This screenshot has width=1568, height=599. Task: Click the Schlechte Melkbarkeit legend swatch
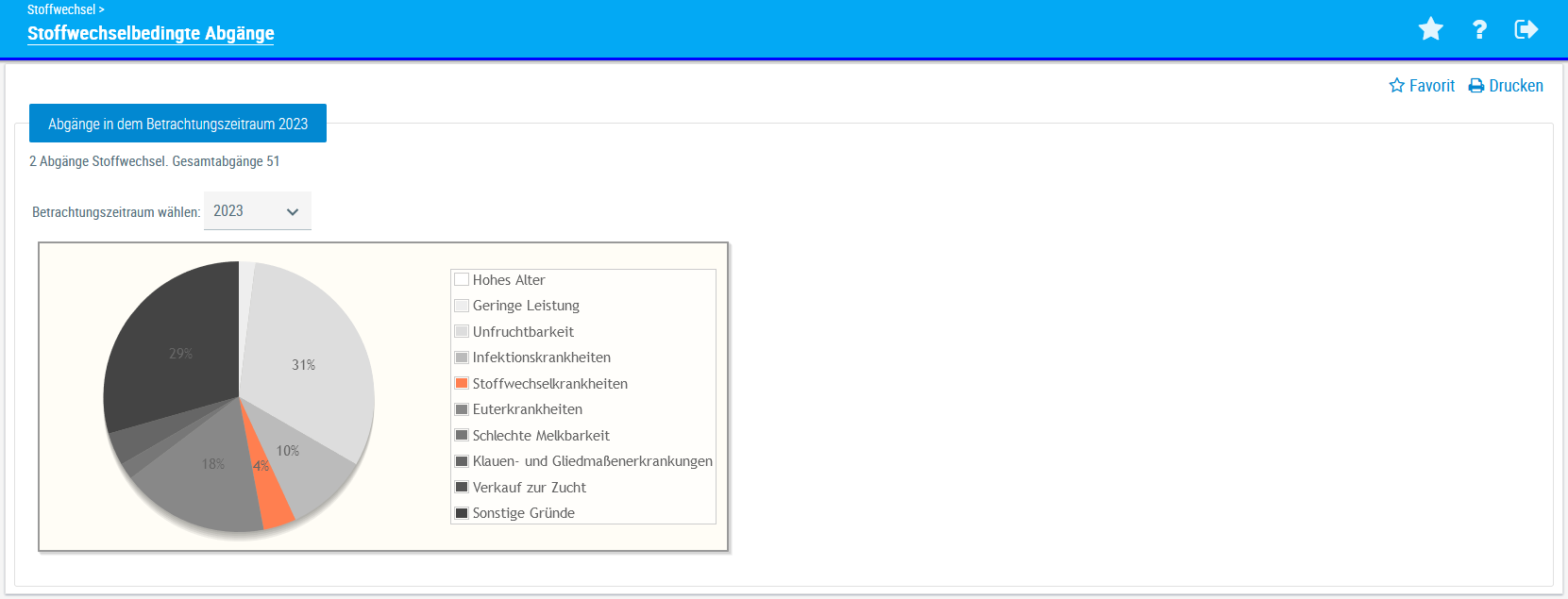pyautogui.click(x=462, y=435)
